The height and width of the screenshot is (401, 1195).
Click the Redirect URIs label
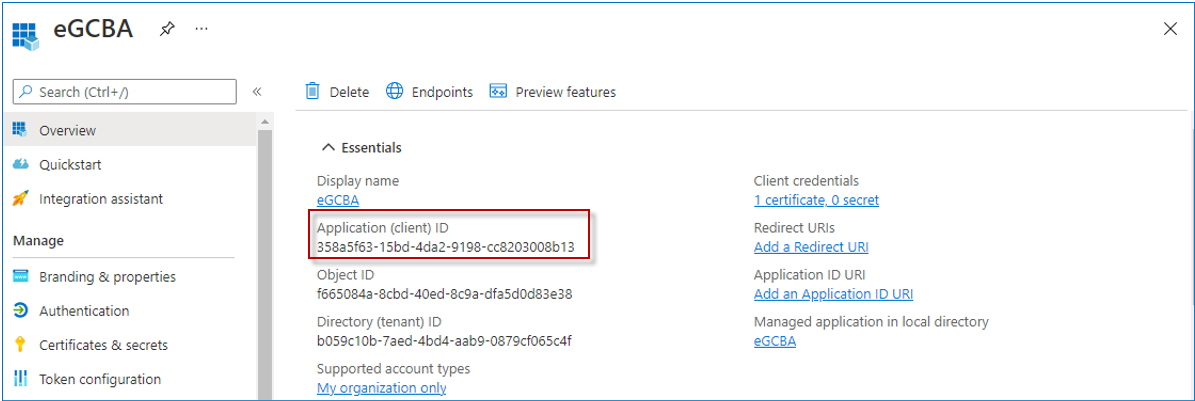(794, 228)
